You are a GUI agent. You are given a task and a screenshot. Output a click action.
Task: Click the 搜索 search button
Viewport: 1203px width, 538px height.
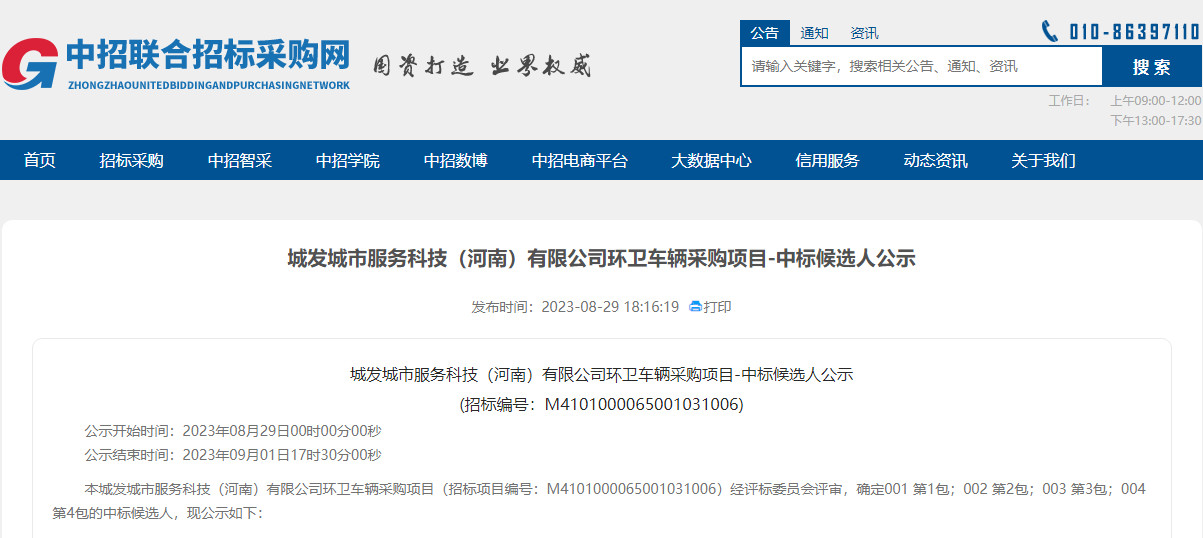click(x=1152, y=66)
